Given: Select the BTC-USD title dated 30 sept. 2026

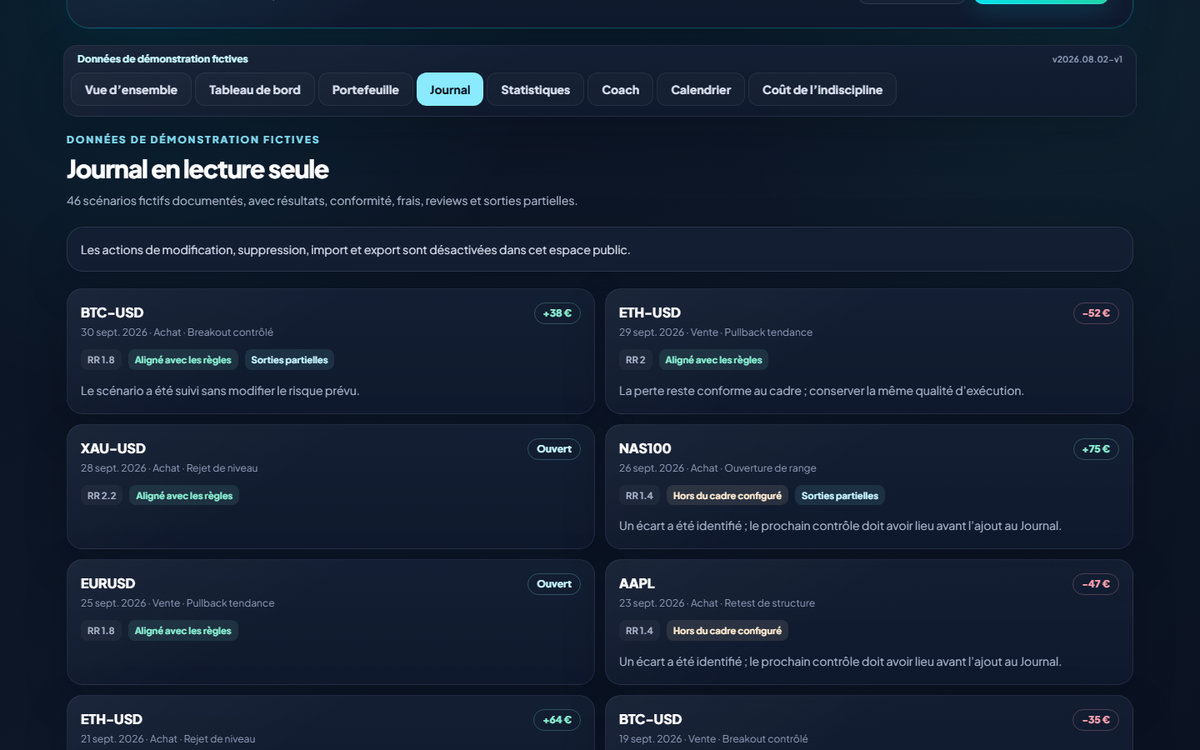Looking at the screenshot, I should tap(112, 313).
